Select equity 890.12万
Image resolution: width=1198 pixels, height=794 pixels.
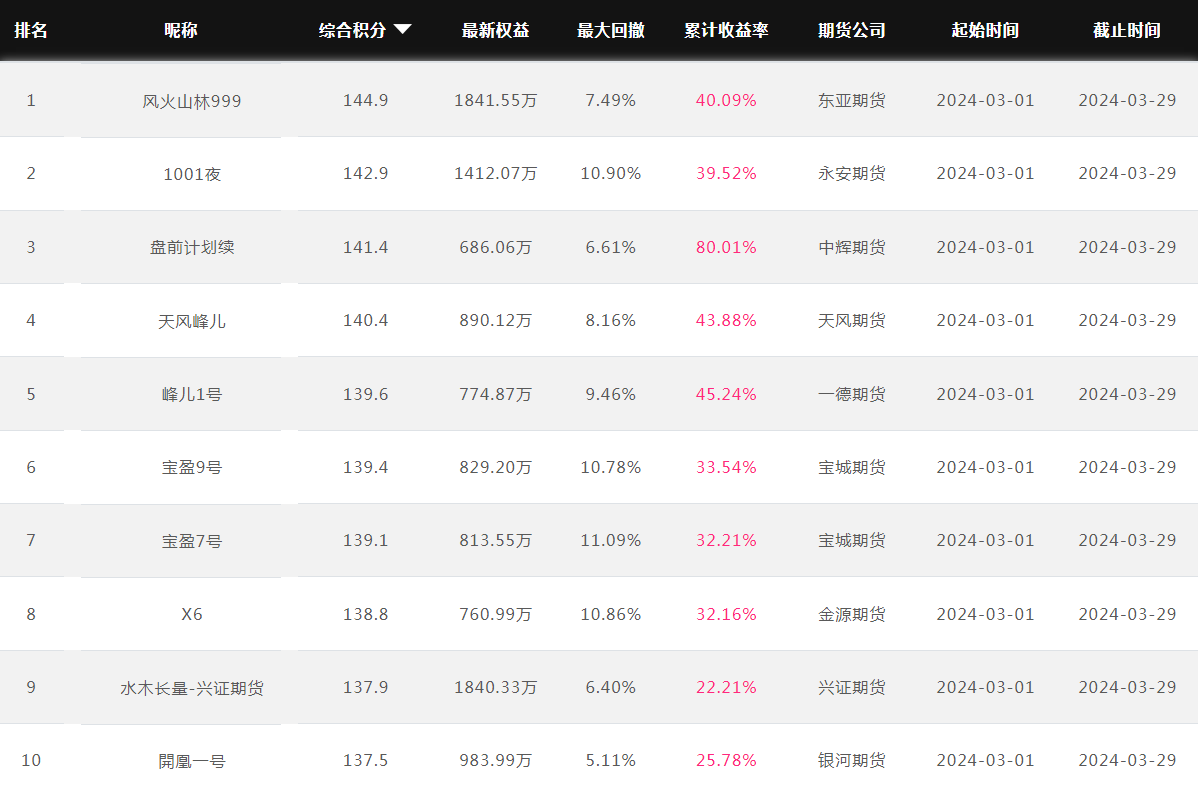pyautogui.click(x=495, y=320)
